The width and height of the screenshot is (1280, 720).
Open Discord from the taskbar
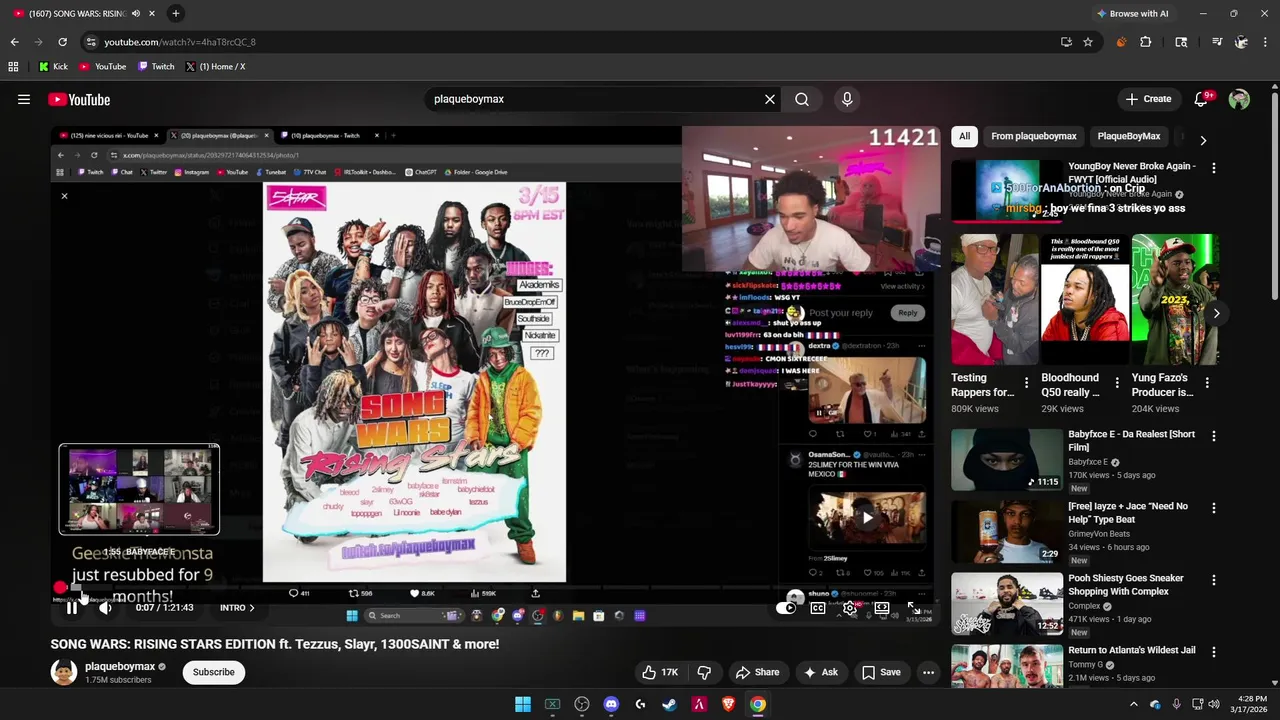click(611, 704)
